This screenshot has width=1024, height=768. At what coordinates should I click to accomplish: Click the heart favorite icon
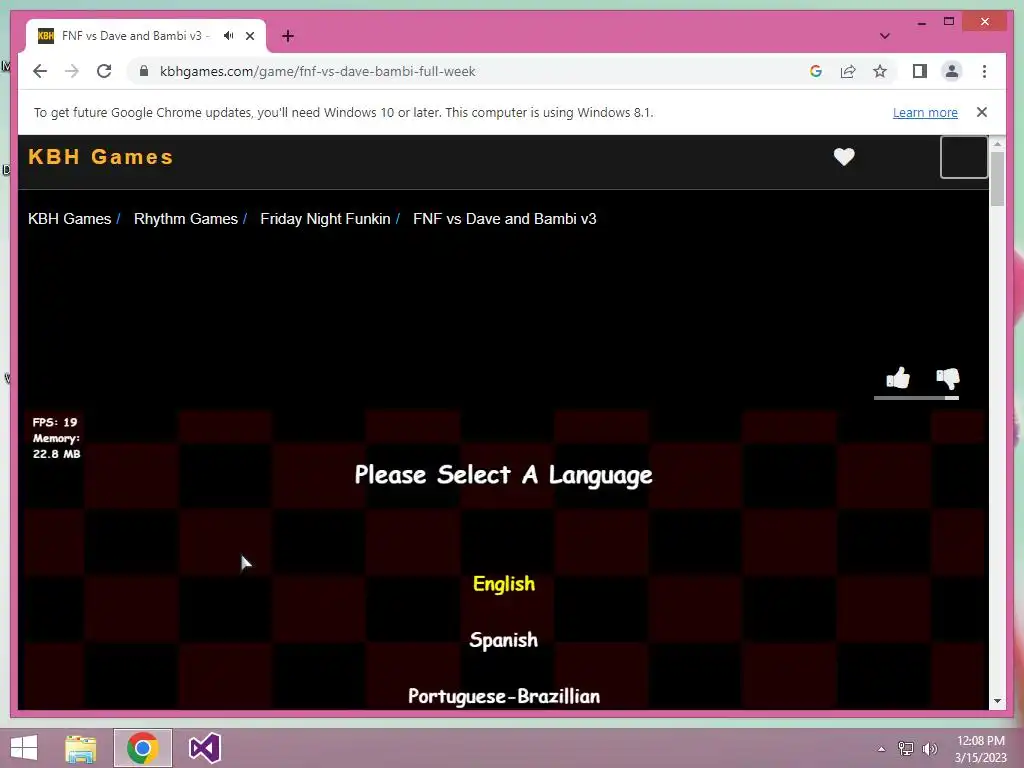tap(844, 157)
